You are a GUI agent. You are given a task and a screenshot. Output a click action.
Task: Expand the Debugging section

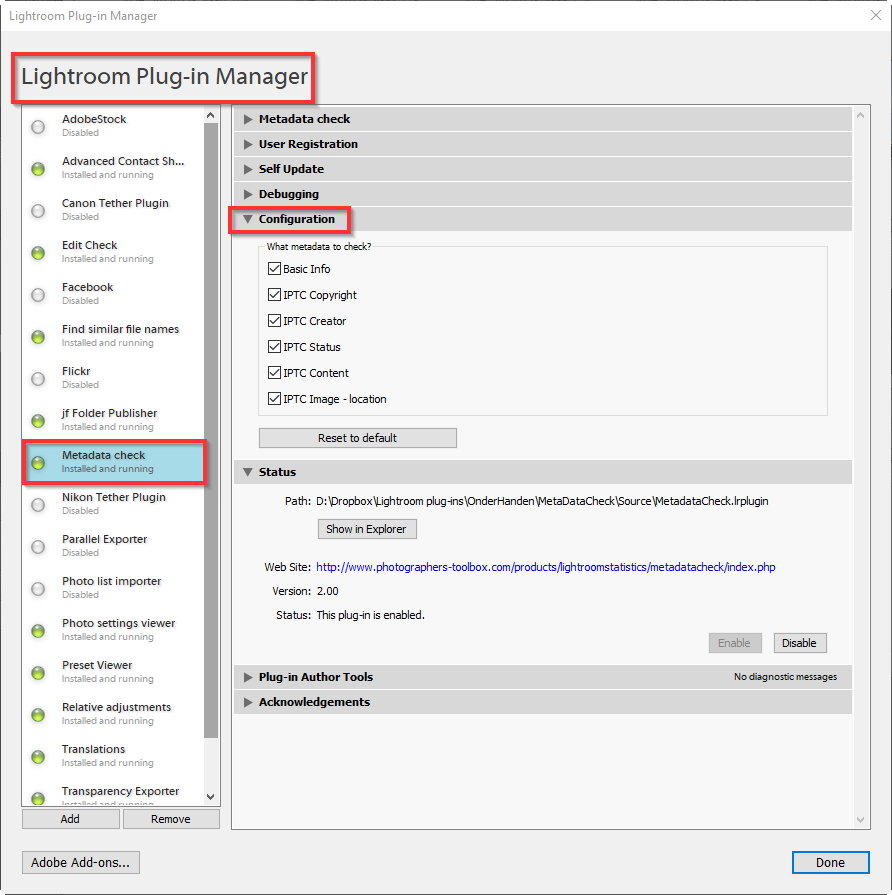pos(248,194)
